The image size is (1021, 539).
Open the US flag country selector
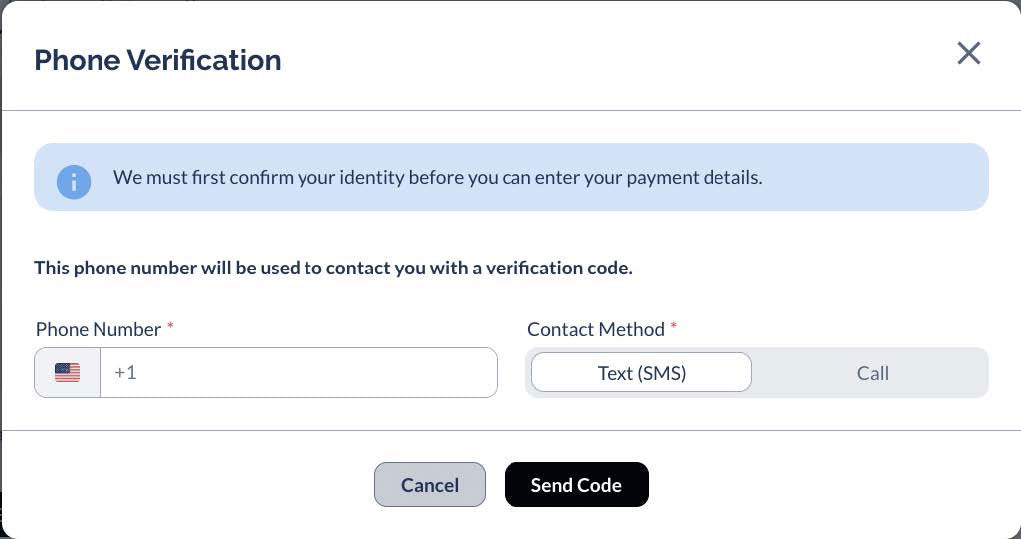click(68, 373)
